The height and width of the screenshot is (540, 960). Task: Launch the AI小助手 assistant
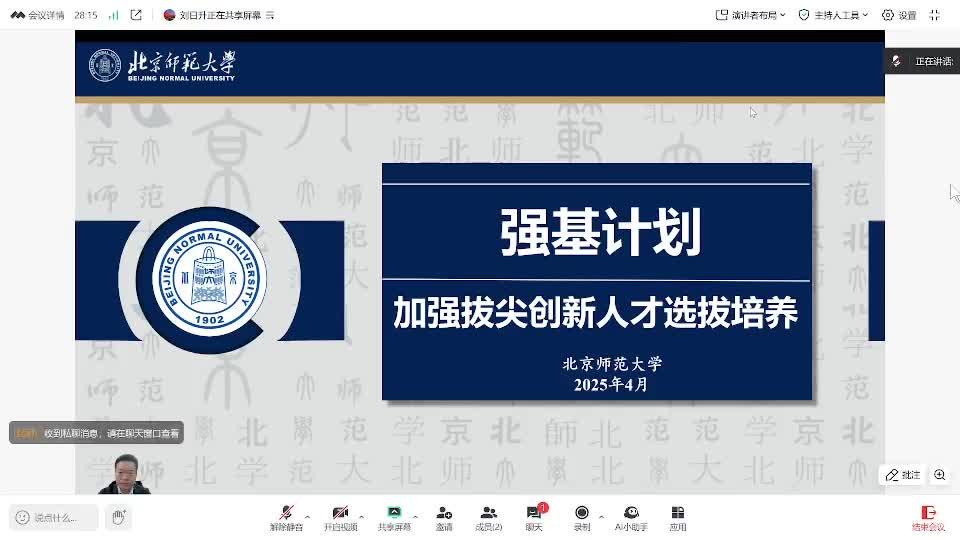[631, 518]
